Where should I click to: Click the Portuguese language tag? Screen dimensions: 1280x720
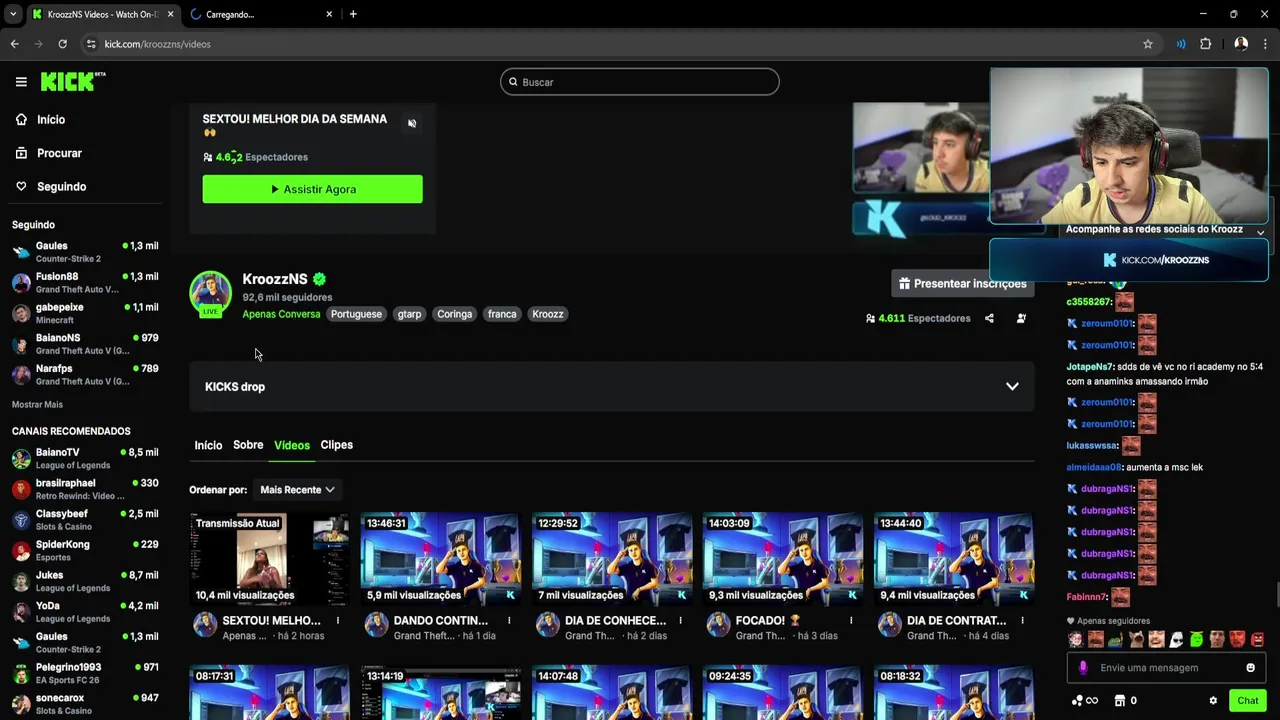(x=356, y=314)
